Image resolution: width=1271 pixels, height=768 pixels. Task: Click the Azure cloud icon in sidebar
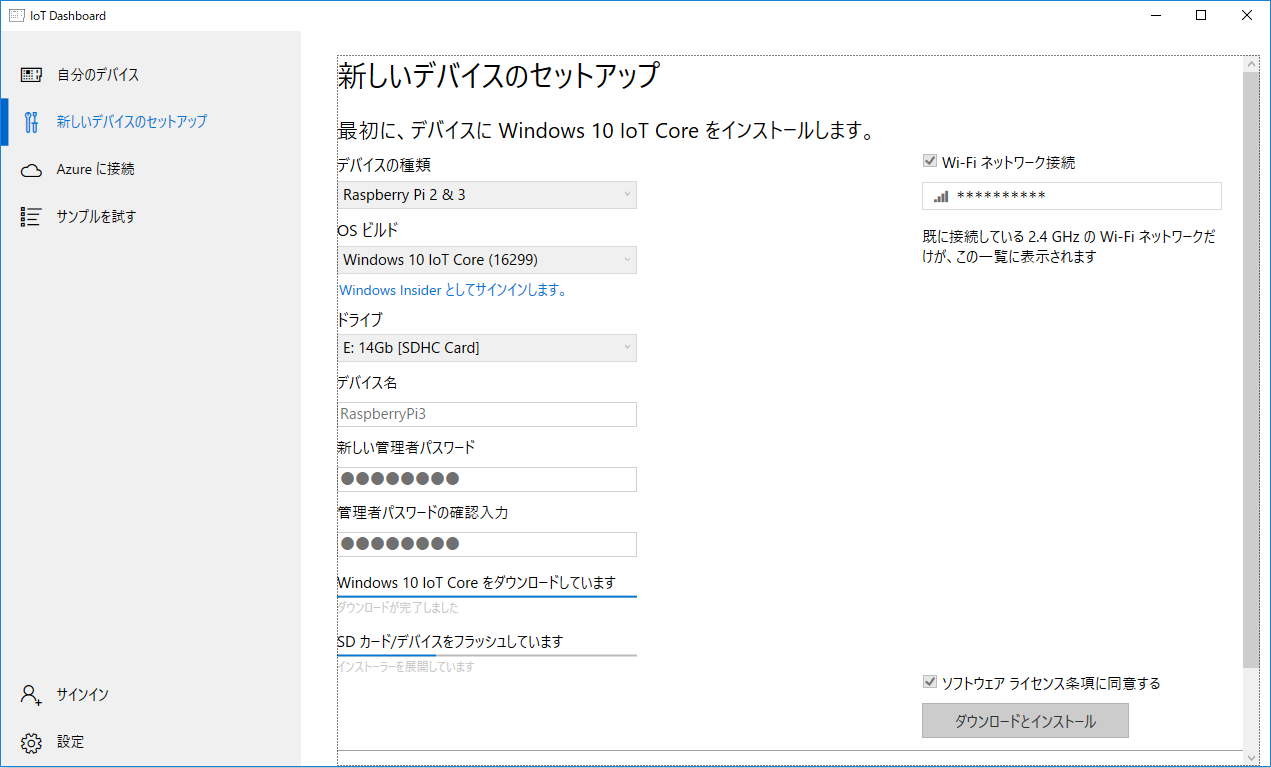click(x=31, y=170)
